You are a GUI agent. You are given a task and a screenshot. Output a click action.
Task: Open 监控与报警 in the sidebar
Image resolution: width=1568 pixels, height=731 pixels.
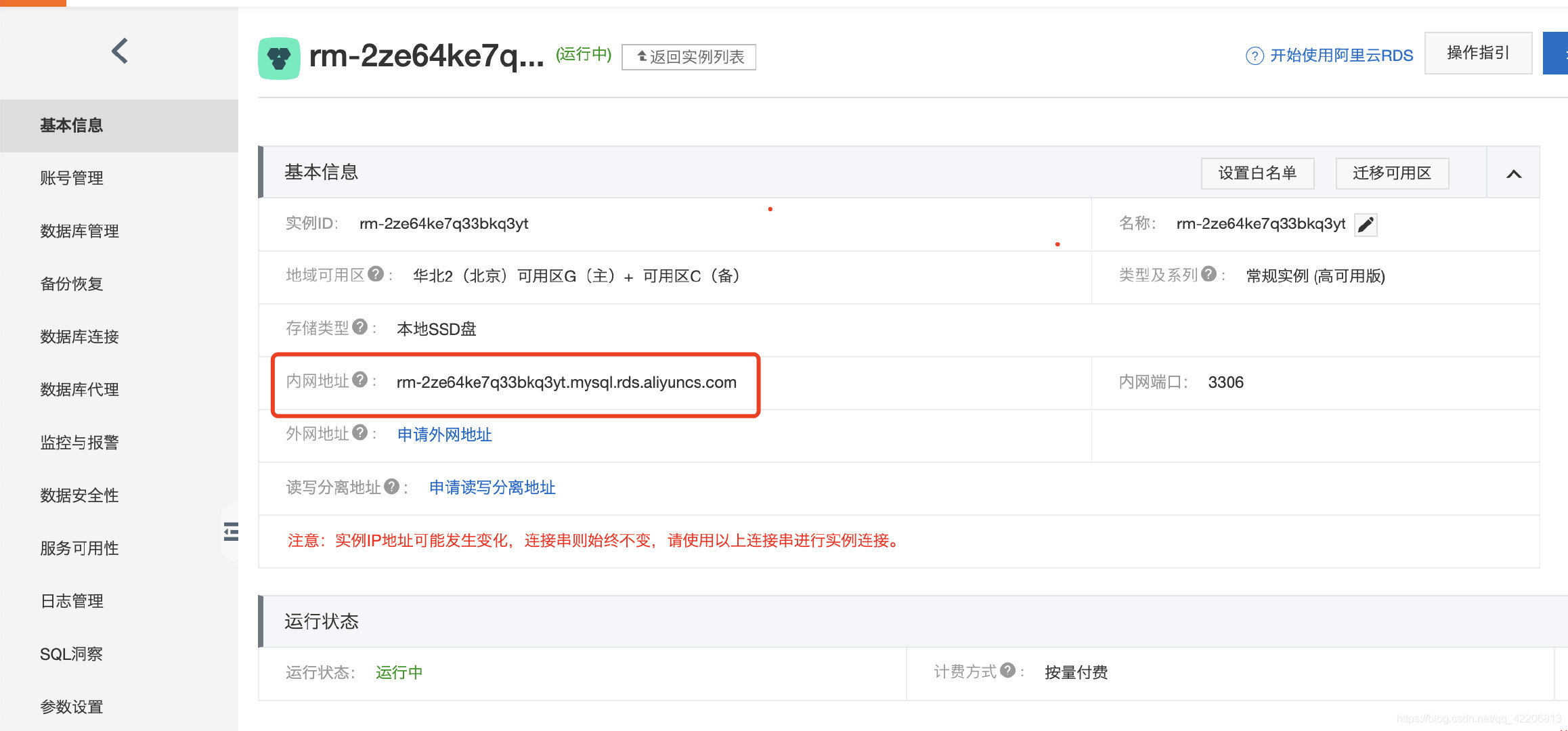coord(119,442)
